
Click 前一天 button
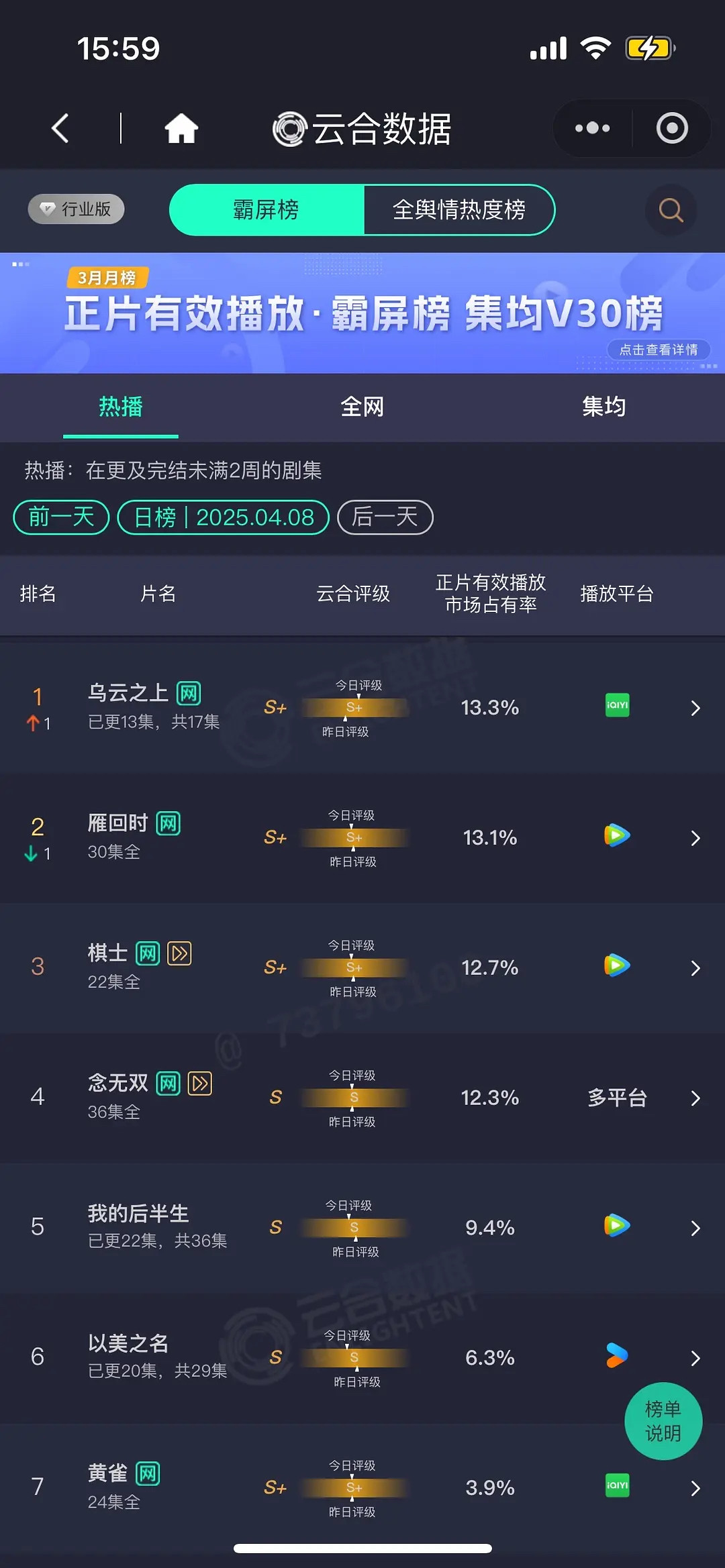tap(61, 517)
